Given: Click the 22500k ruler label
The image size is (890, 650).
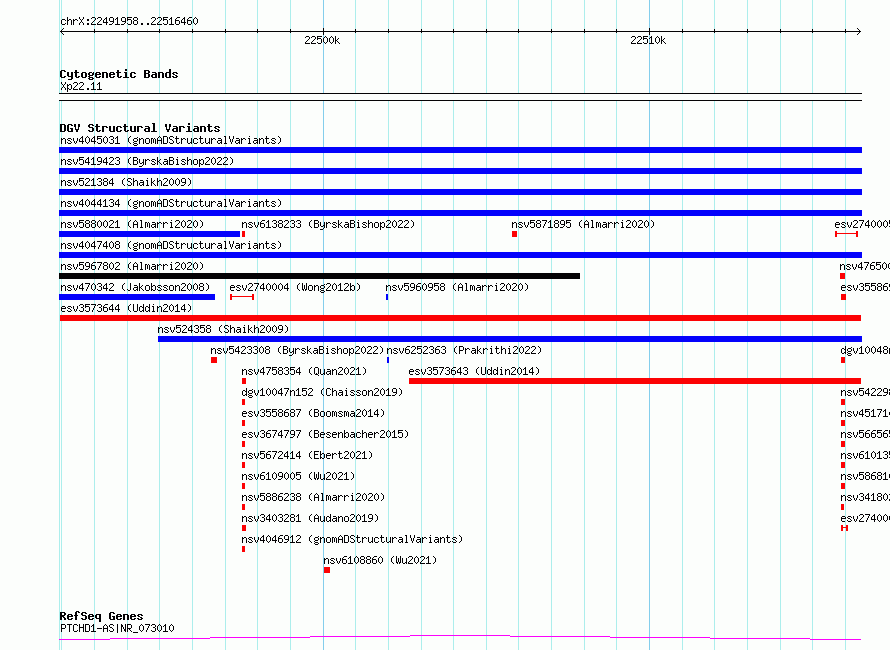Looking at the screenshot, I should (x=322, y=40).
